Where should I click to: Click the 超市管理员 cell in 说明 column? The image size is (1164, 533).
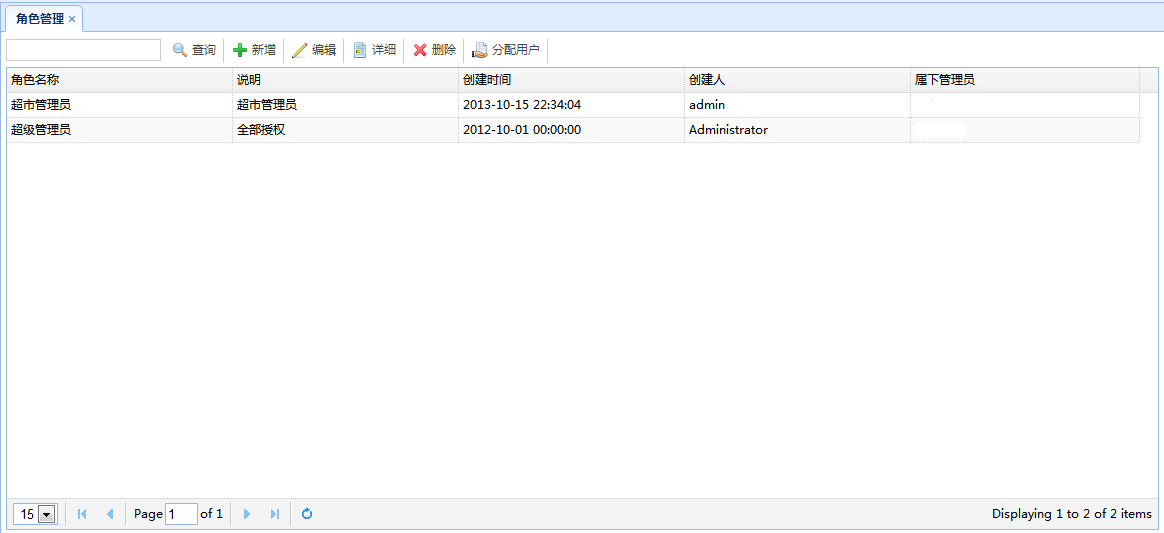345,105
